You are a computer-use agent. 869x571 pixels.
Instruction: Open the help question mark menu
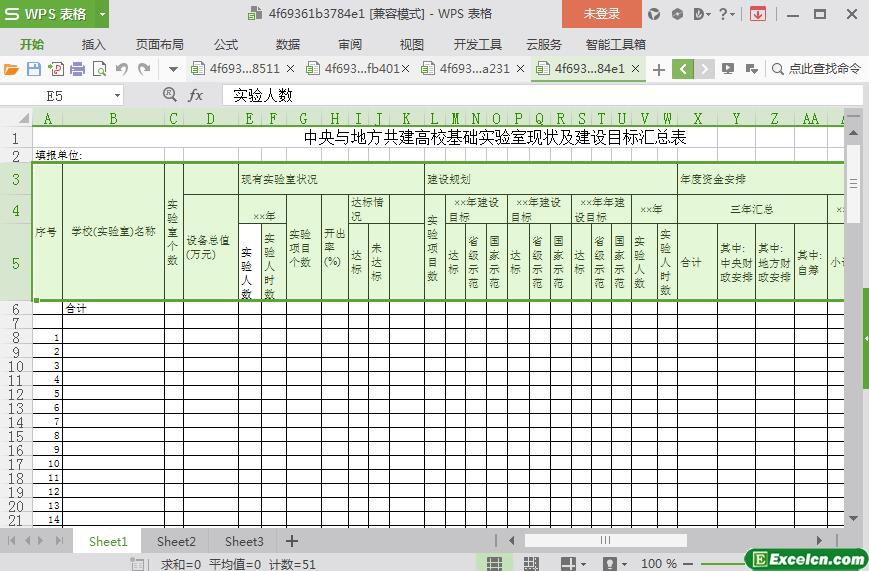click(x=726, y=14)
